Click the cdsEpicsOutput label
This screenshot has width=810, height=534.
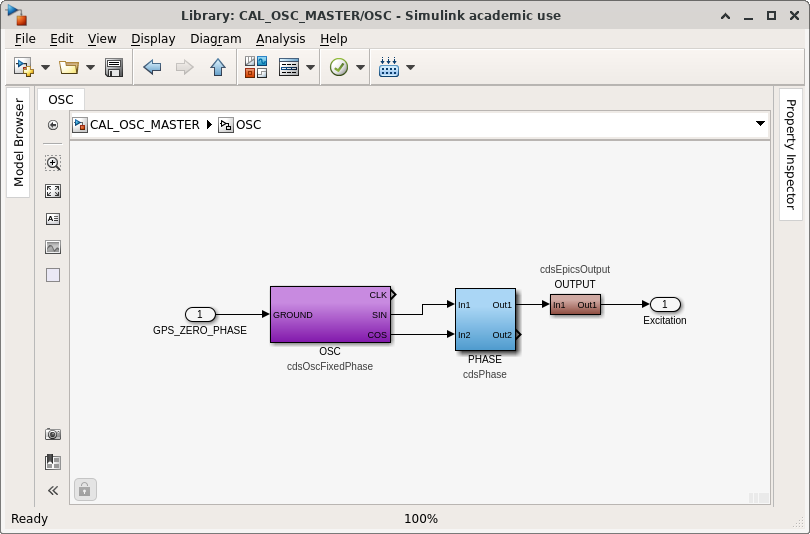click(575, 269)
